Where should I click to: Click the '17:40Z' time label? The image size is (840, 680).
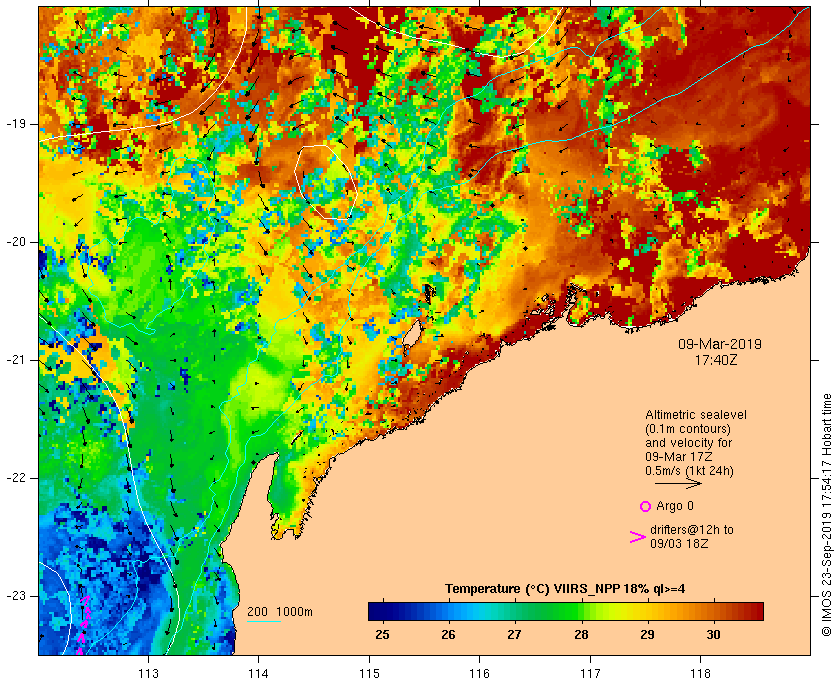point(716,360)
